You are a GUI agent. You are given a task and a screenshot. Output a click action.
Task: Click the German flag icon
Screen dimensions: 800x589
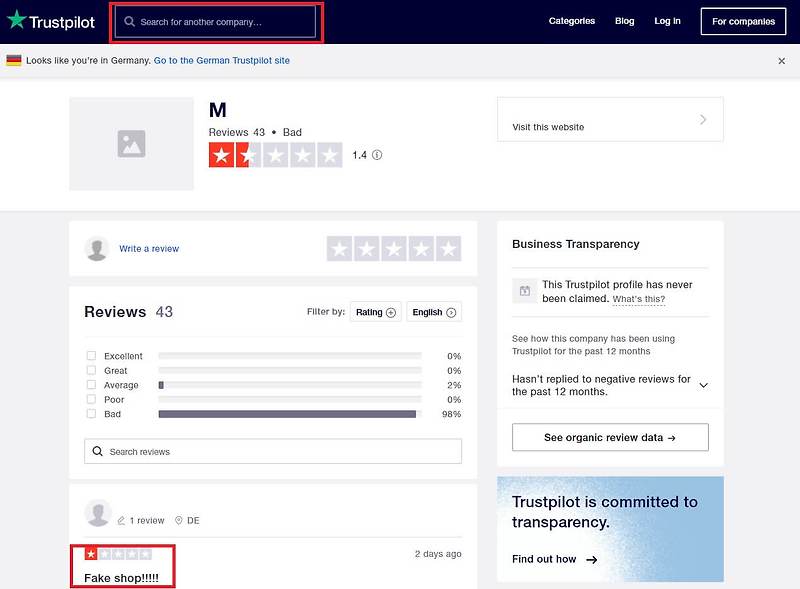[14, 60]
